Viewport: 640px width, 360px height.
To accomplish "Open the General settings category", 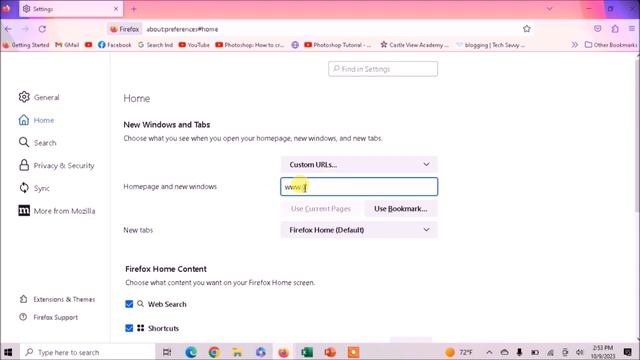I will 39,97.
